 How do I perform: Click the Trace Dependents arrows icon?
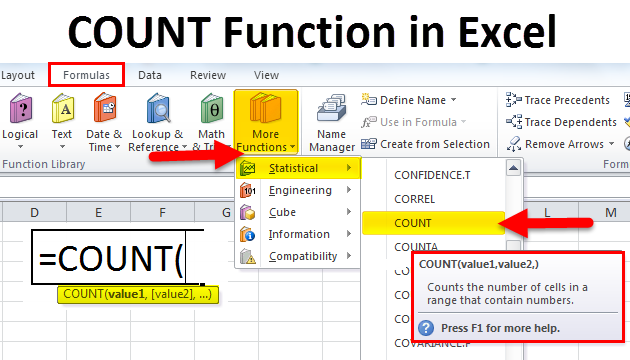click(x=514, y=121)
